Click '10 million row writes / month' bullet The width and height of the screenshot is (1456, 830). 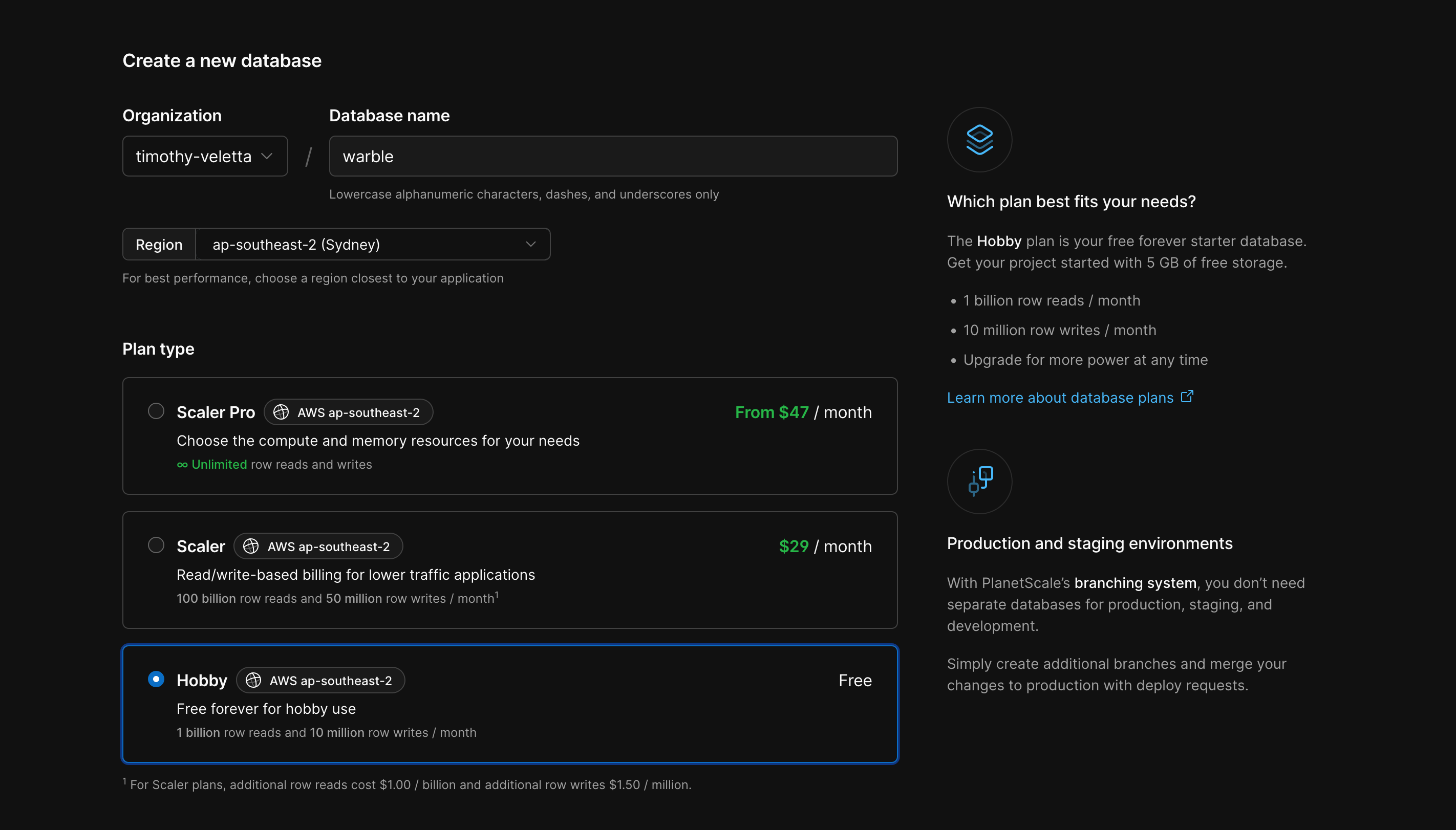pos(1060,330)
